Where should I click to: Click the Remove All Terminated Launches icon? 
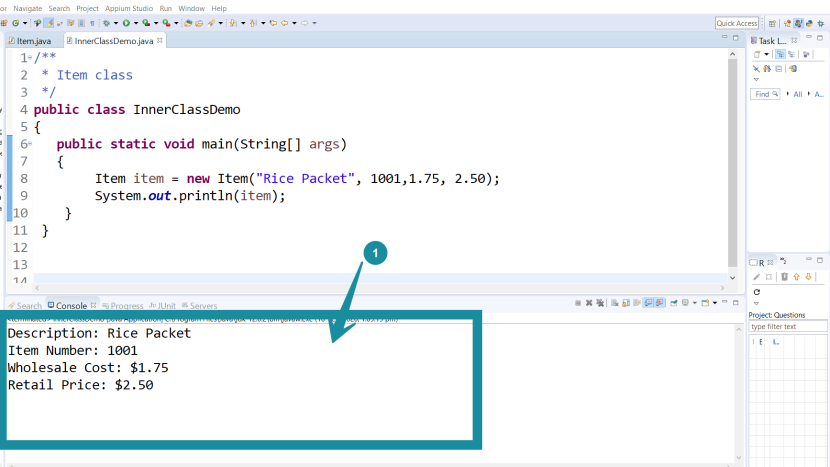[600, 303]
